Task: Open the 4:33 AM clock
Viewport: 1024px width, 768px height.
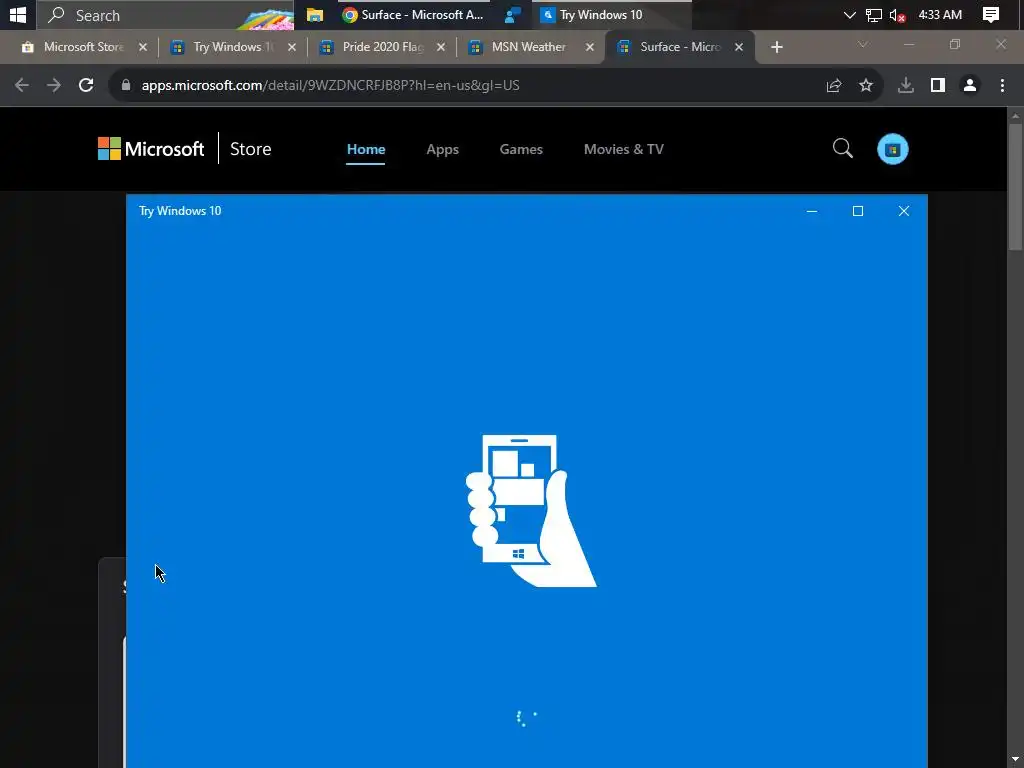Action: point(940,14)
